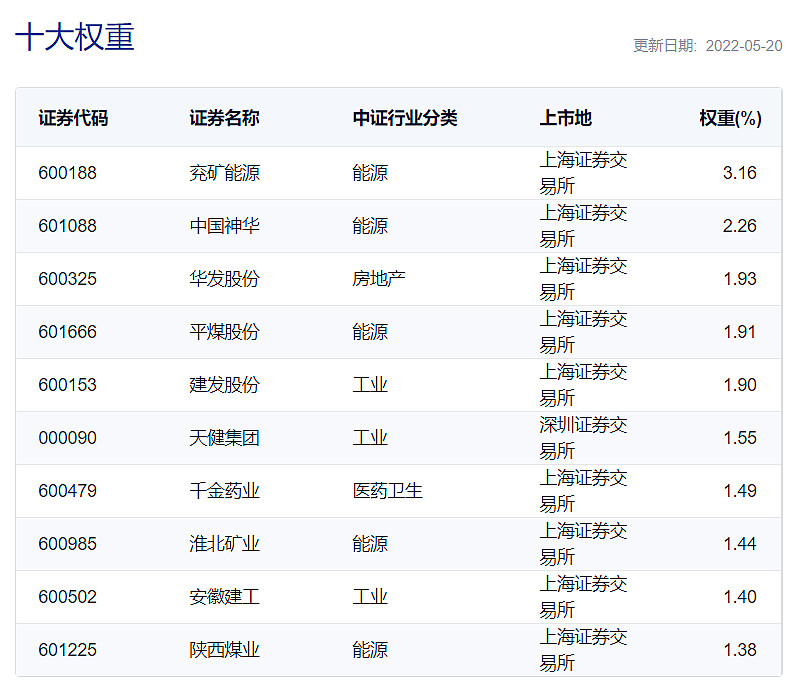Image resolution: width=800 pixels, height=696 pixels.
Task: Click the security name 华发股份
Action: [224, 279]
